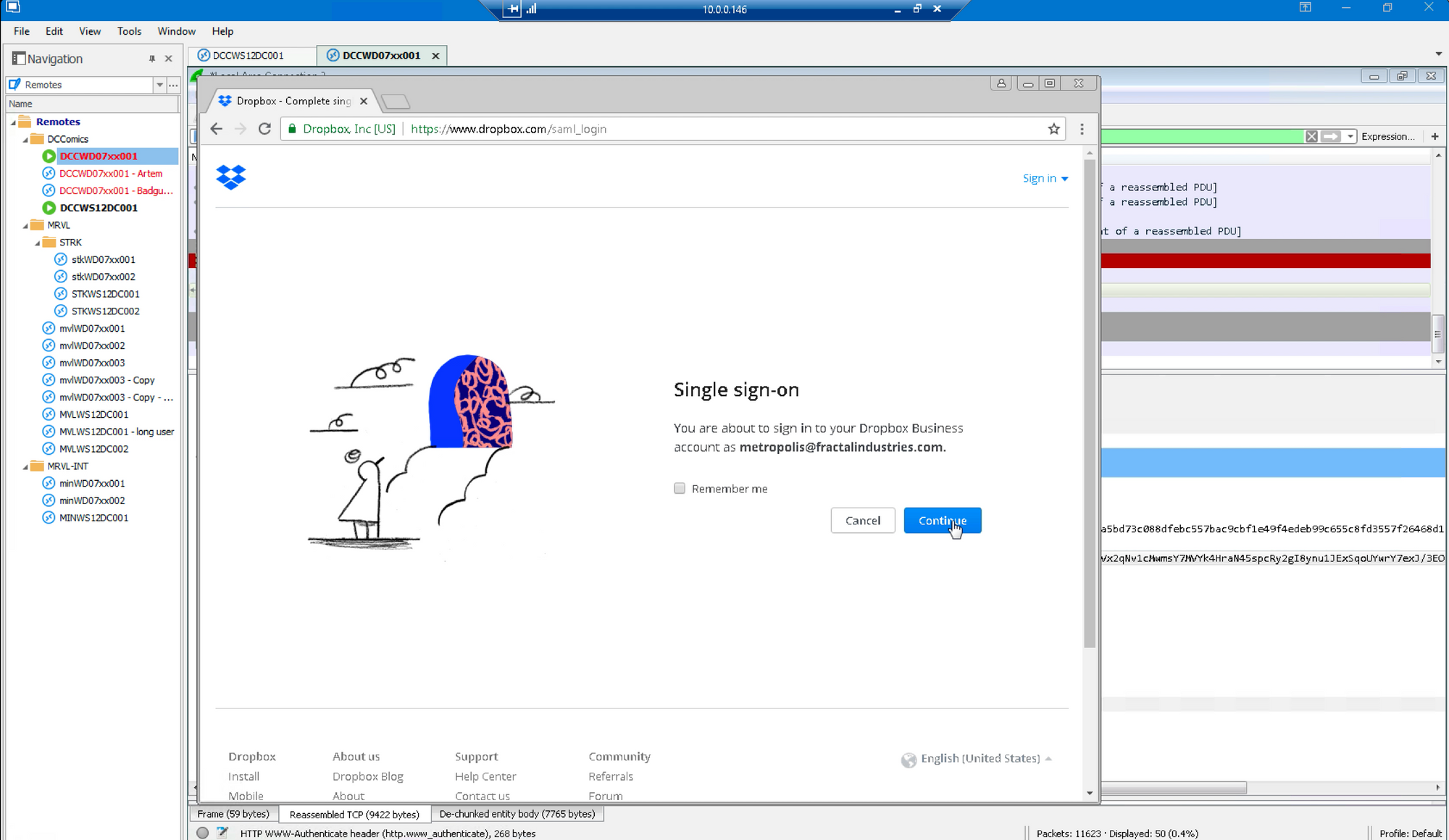The width and height of the screenshot is (1449, 840).
Task: Collapse the MRVL folder
Action: click(25, 226)
